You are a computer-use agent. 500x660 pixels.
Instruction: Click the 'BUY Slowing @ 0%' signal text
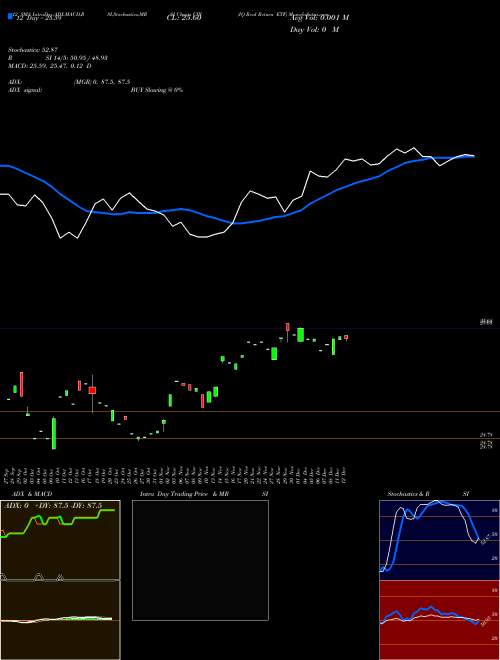[157, 90]
